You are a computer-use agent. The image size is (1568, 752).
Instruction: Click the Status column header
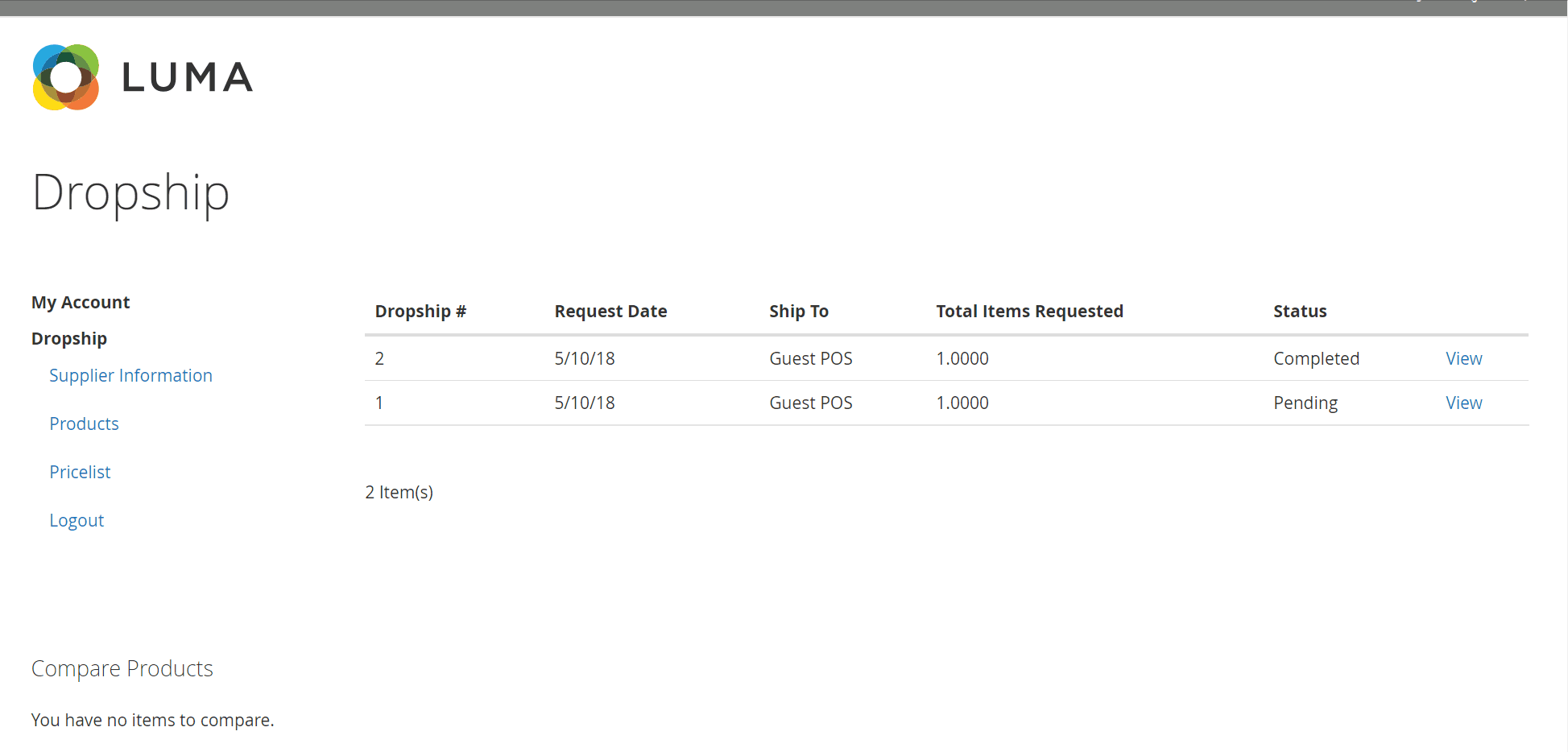(1300, 312)
